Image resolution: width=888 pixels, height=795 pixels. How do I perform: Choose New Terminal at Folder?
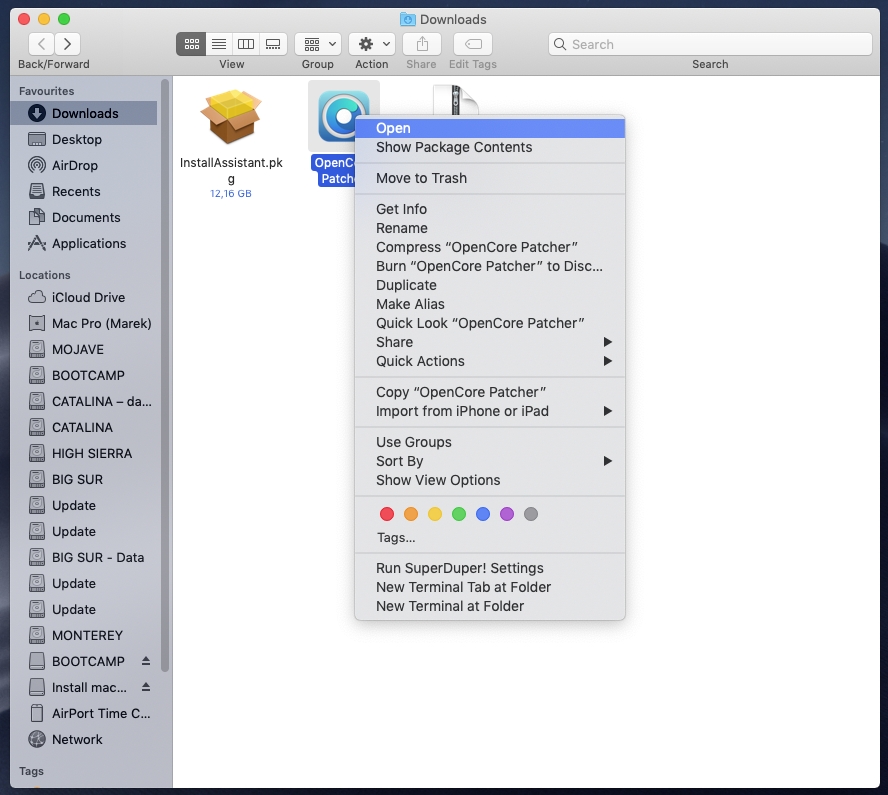click(490, 606)
